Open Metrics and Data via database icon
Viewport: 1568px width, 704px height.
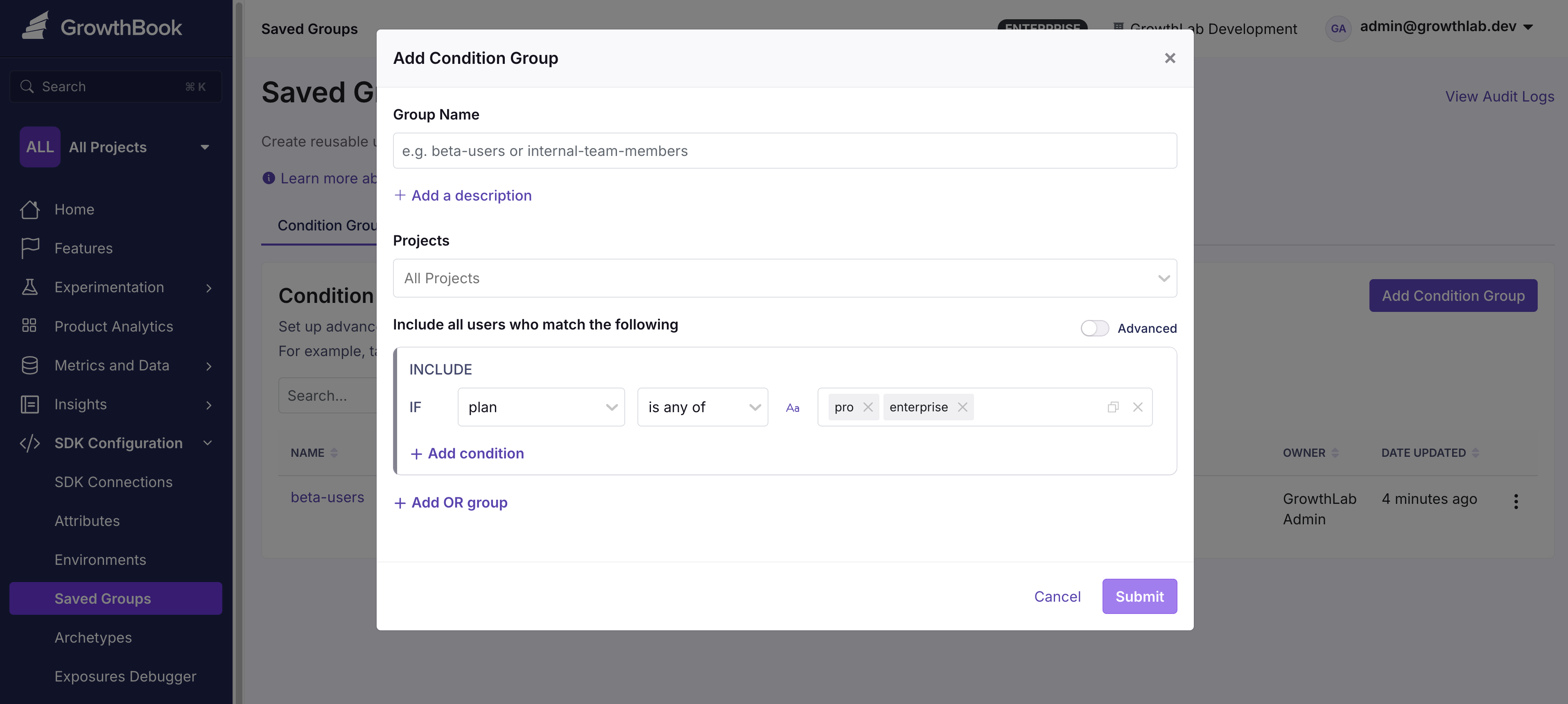[30, 365]
